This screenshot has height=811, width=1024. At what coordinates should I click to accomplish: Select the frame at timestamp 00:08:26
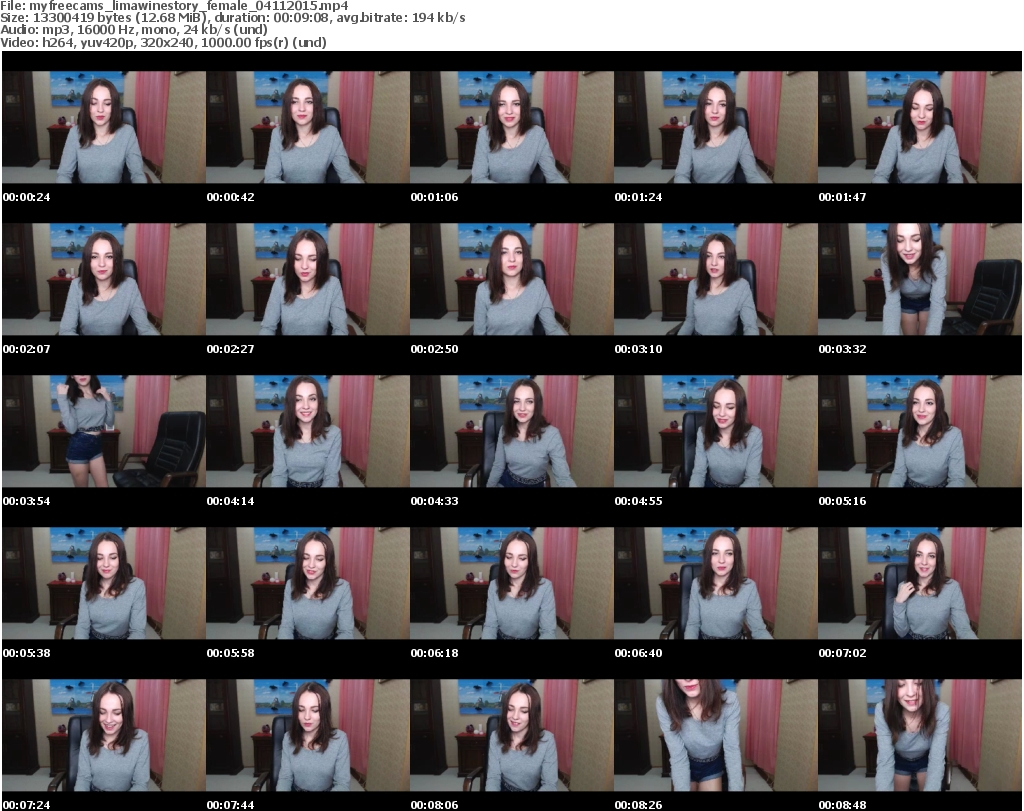click(x=715, y=735)
